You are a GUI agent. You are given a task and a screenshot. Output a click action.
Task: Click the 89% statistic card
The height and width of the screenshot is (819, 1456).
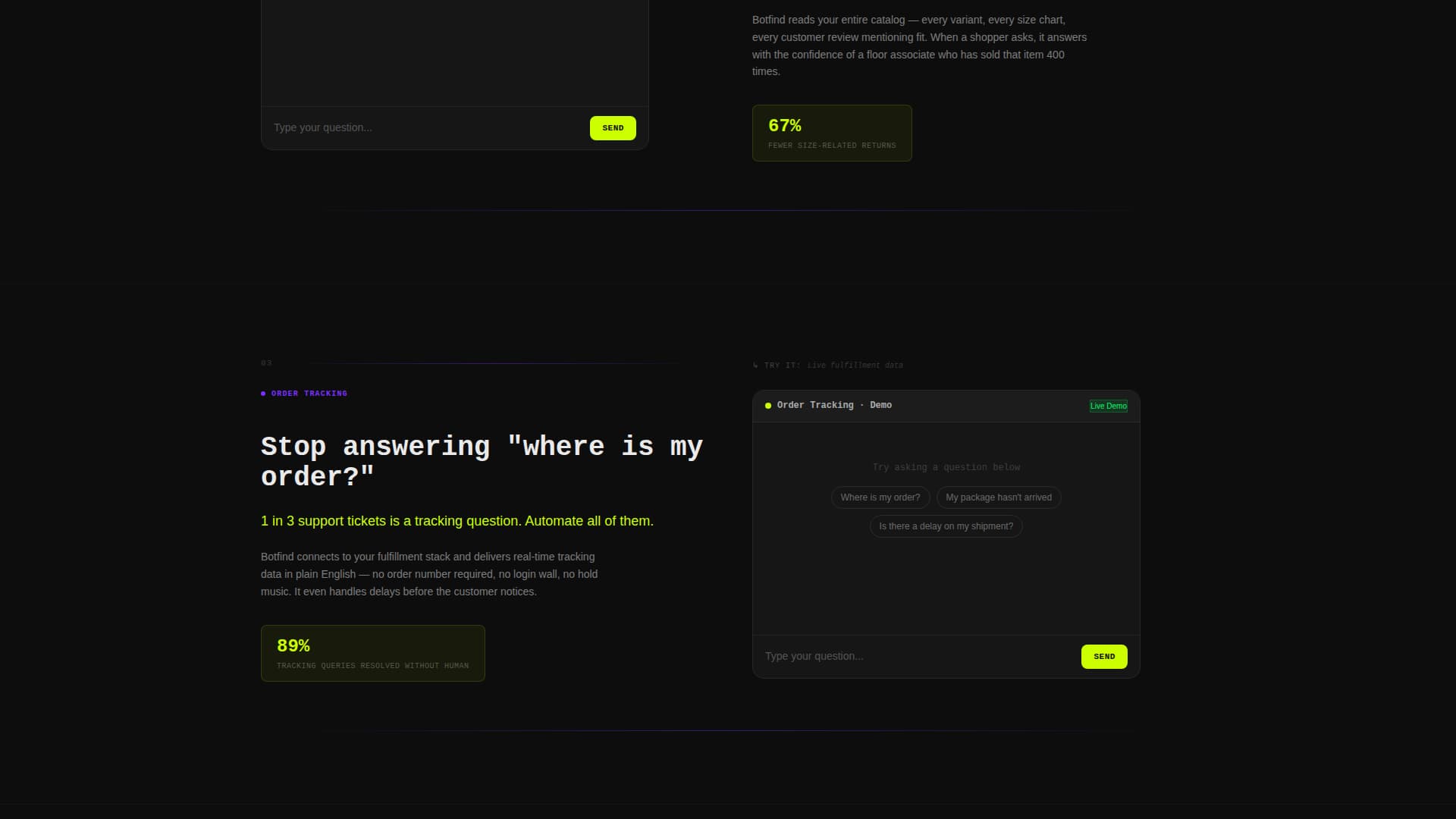tap(373, 653)
